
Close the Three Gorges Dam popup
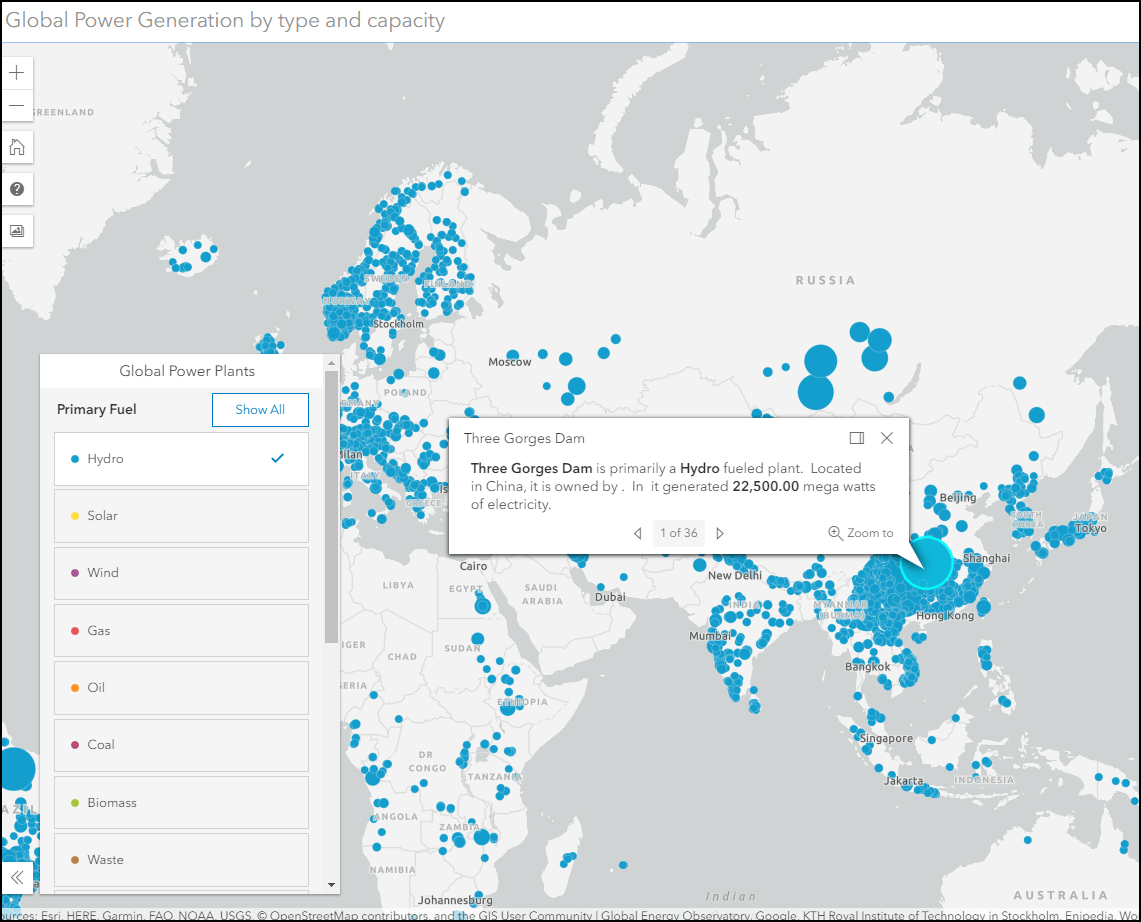point(886,438)
